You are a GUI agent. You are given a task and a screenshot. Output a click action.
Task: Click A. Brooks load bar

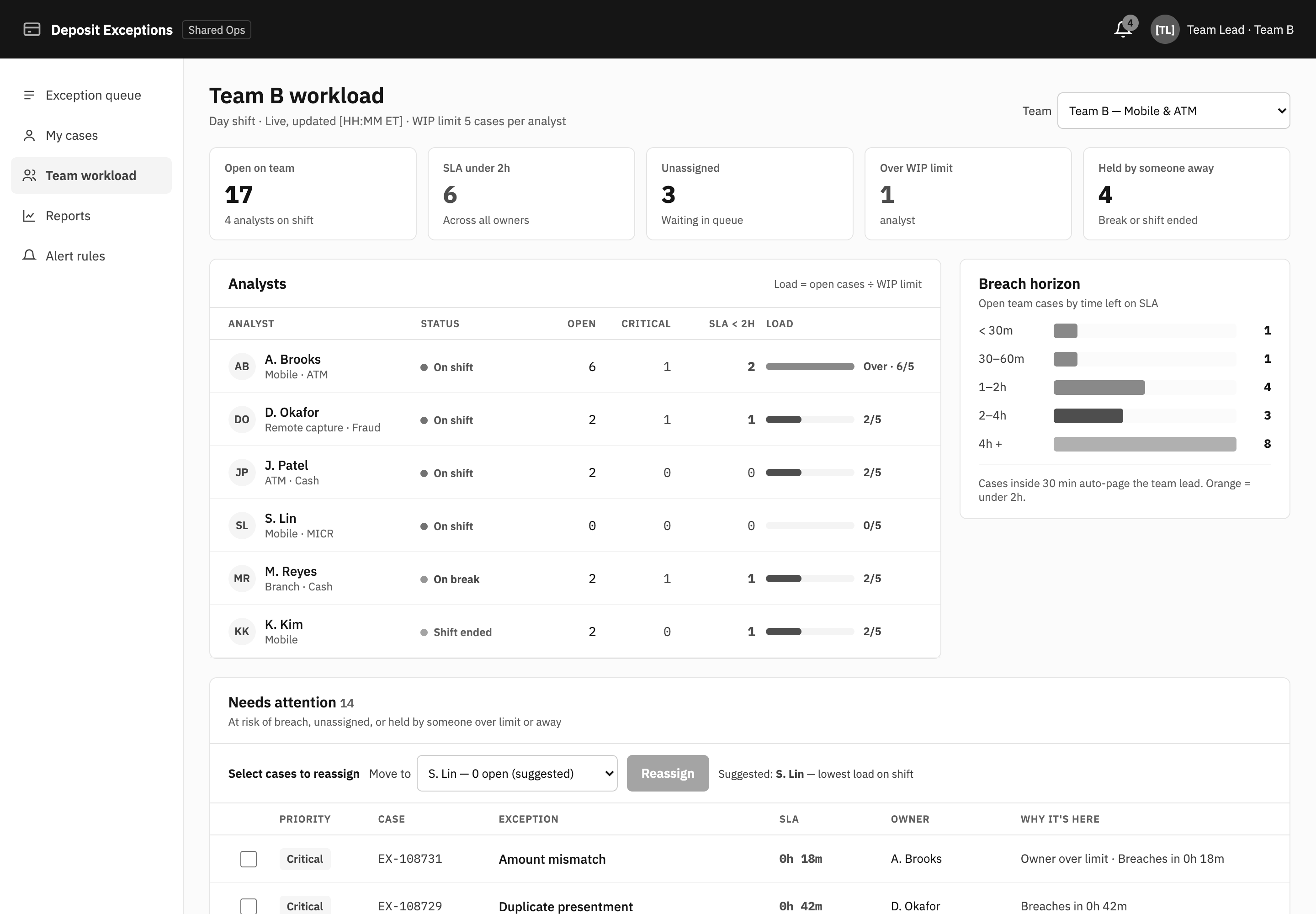(810, 367)
